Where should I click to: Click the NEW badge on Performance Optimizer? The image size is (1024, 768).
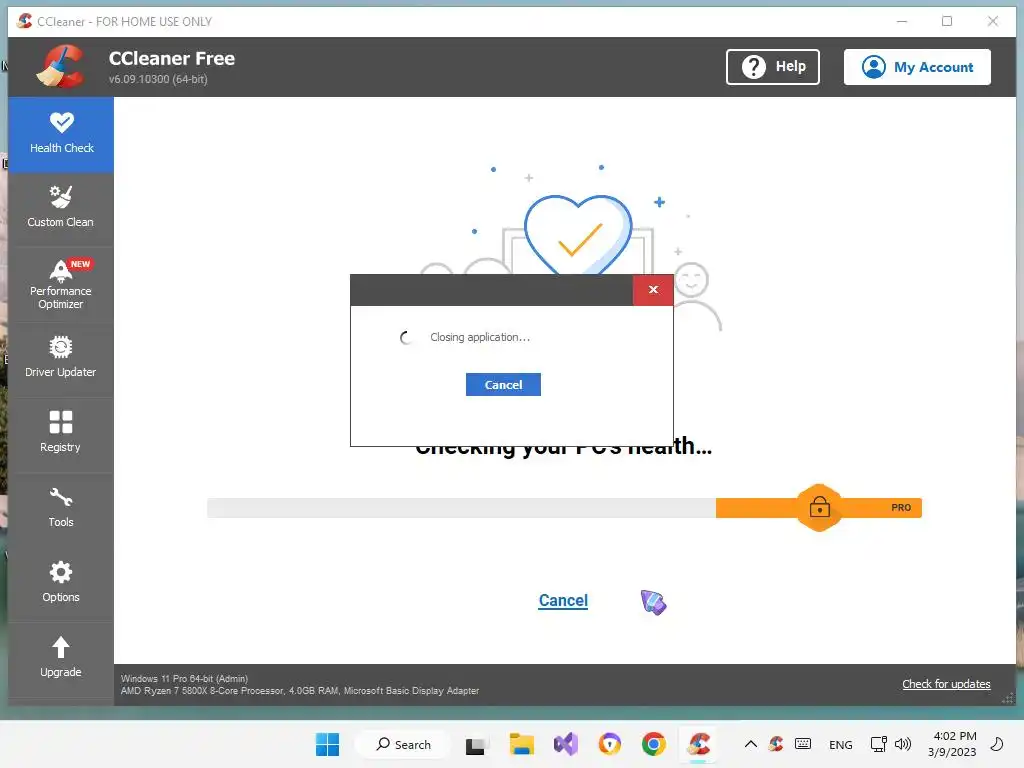pyautogui.click(x=80, y=264)
